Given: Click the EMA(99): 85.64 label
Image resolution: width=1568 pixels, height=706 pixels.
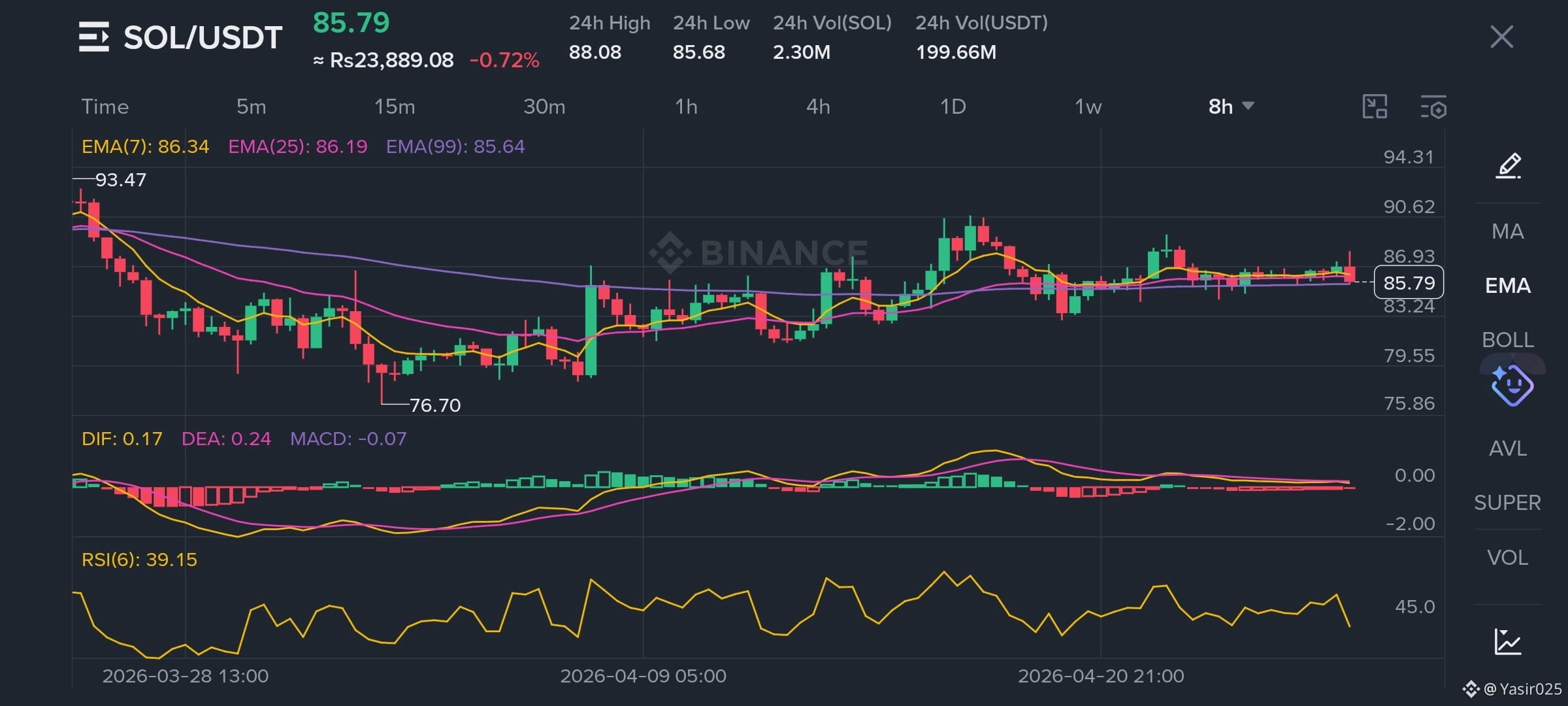Looking at the screenshot, I should tap(455, 146).
